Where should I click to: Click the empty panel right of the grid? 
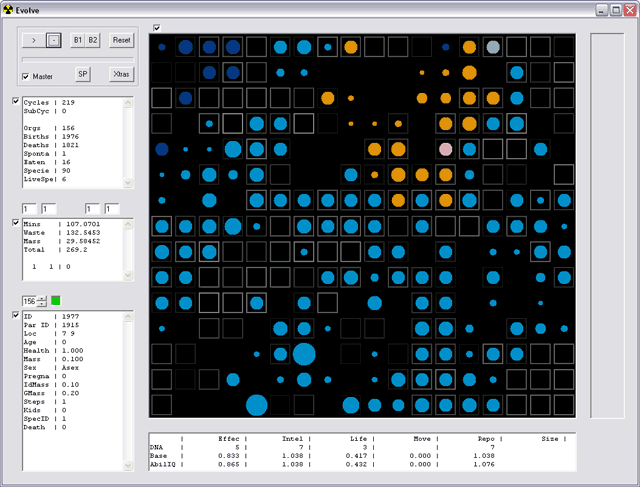pyautogui.click(x=607, y=225)
